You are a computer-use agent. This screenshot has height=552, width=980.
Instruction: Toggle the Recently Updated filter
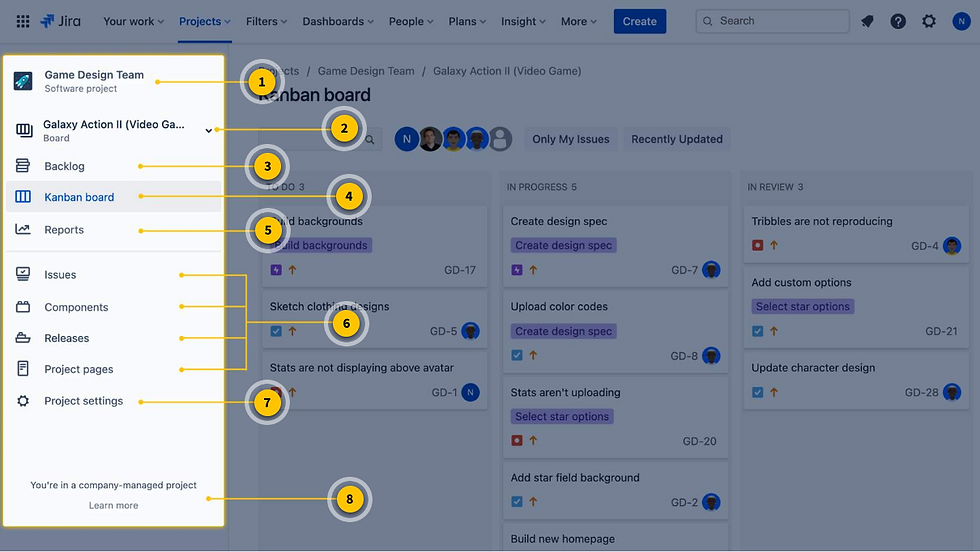tap(677, 139)
